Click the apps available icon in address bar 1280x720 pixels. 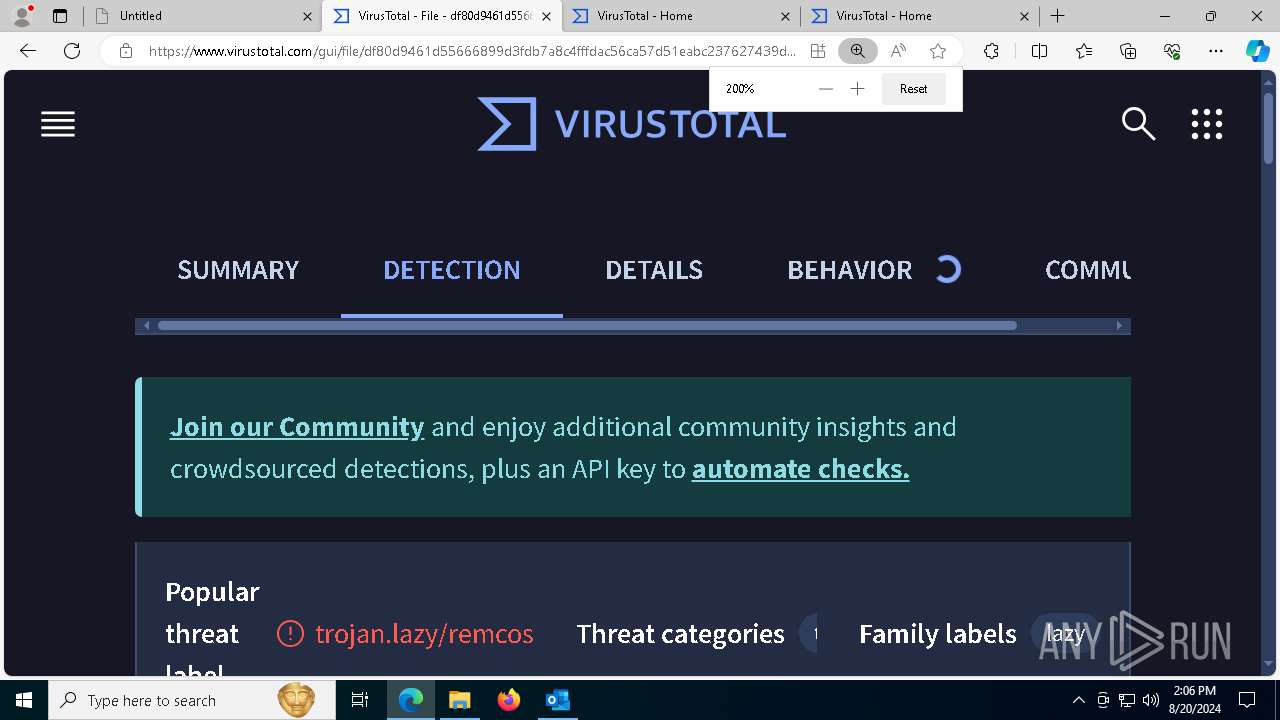(818, 51)
